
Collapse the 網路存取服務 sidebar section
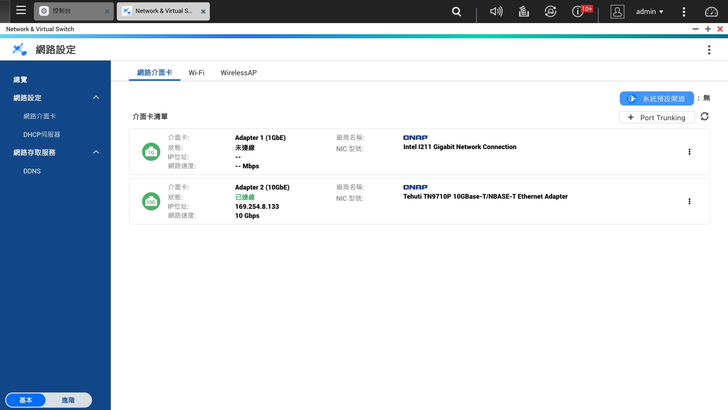coord(96,152)
